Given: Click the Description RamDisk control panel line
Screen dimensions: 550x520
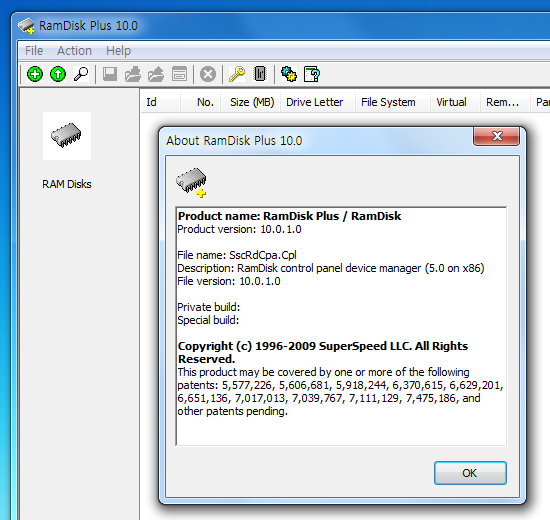Looking at the screenshot, I should (x=331, y=268).
